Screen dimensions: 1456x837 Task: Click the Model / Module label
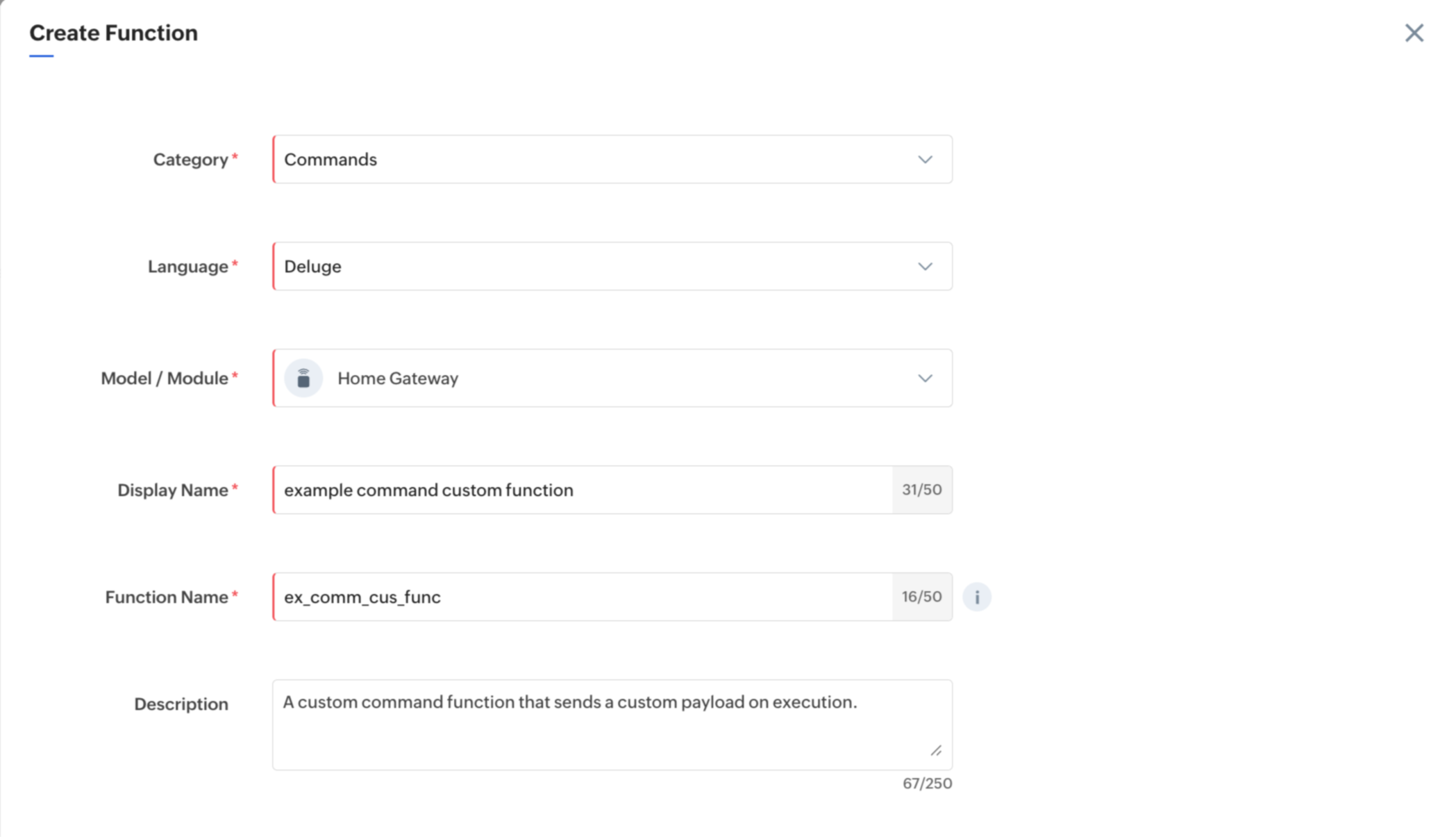pos(165,379)
